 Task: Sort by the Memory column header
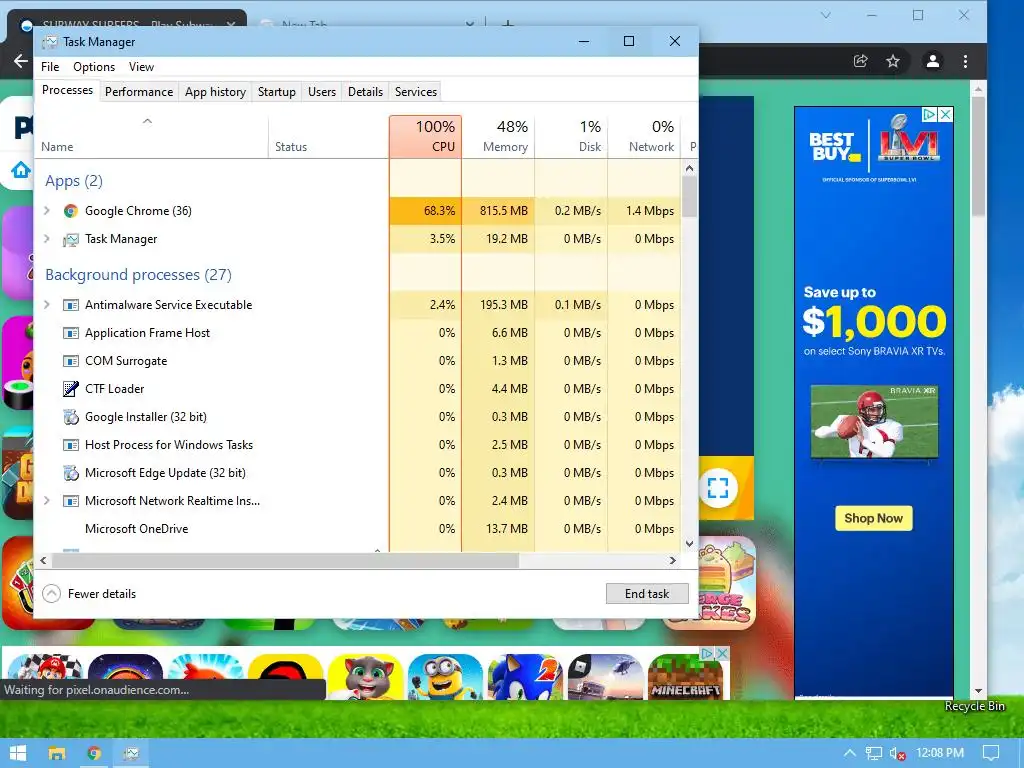498,136
